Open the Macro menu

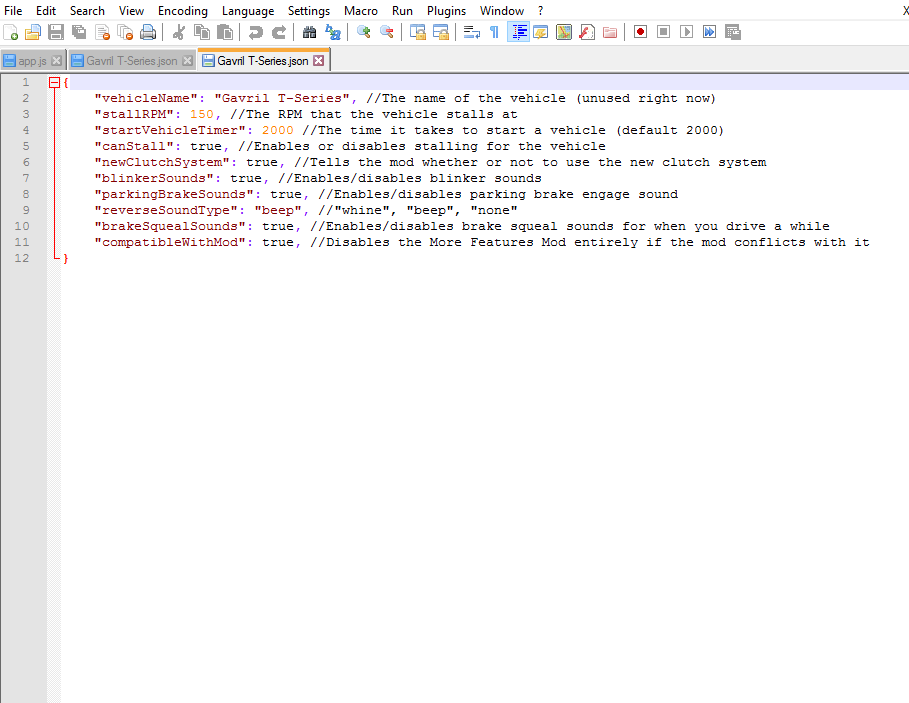point(361,11)
